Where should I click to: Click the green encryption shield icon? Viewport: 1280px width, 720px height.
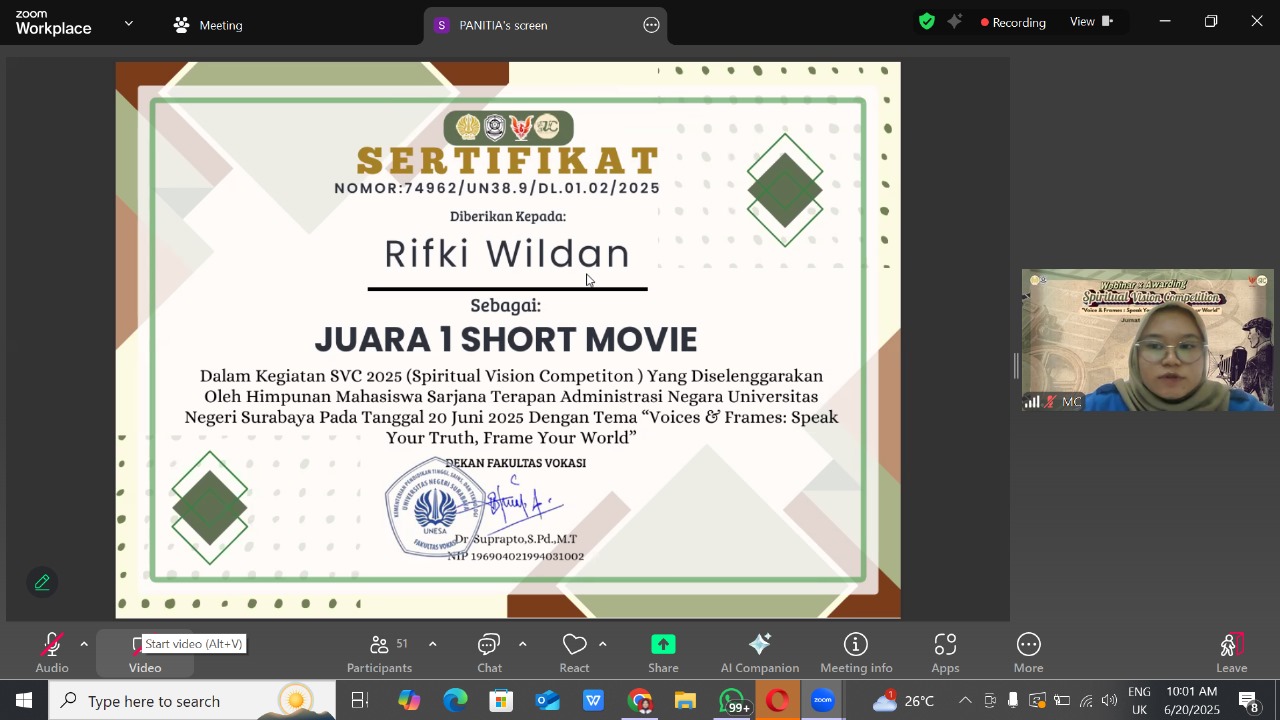click(x=927, y=22)
